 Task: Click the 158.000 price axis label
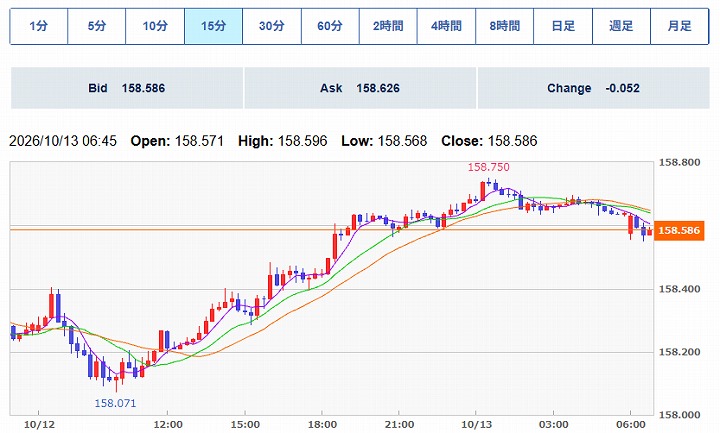point(680,415)
